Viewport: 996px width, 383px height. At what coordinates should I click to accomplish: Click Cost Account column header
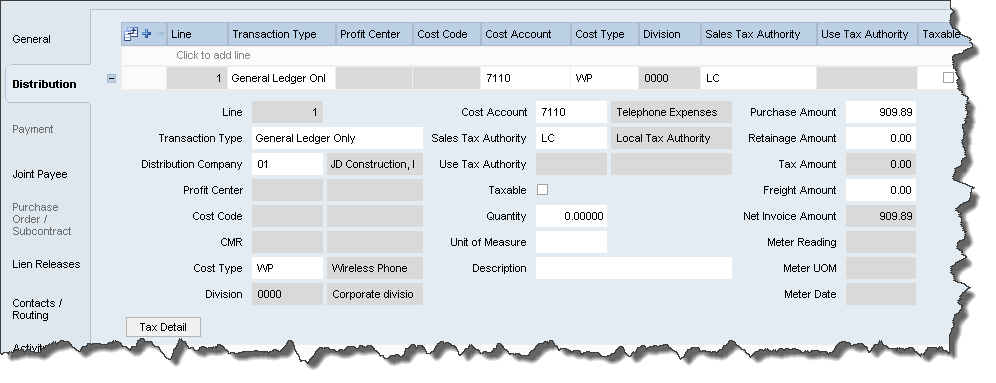526,34
